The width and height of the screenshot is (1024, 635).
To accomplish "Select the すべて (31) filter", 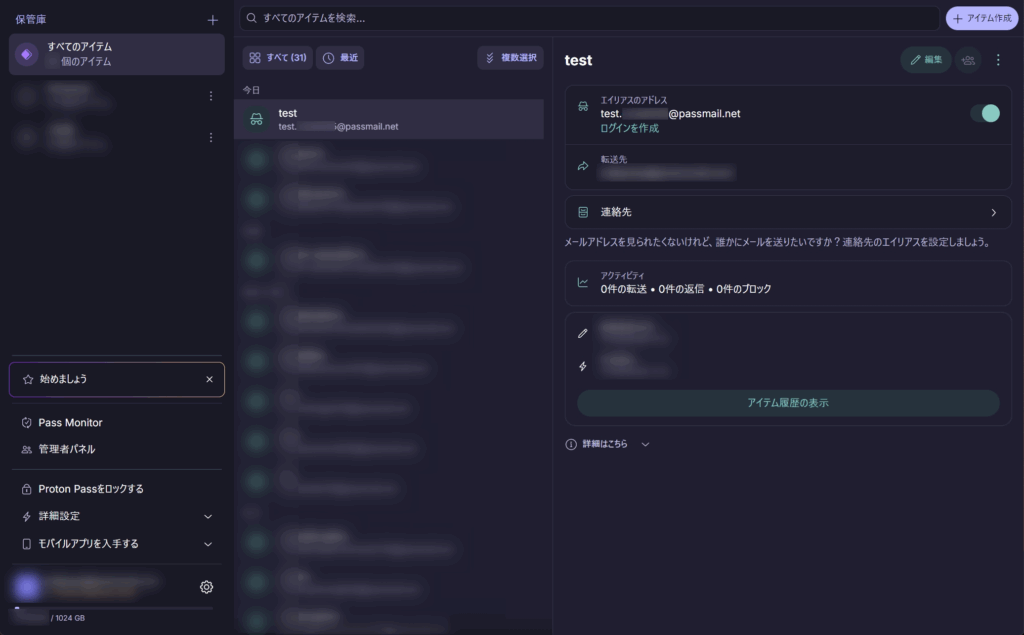I will 278,57.
